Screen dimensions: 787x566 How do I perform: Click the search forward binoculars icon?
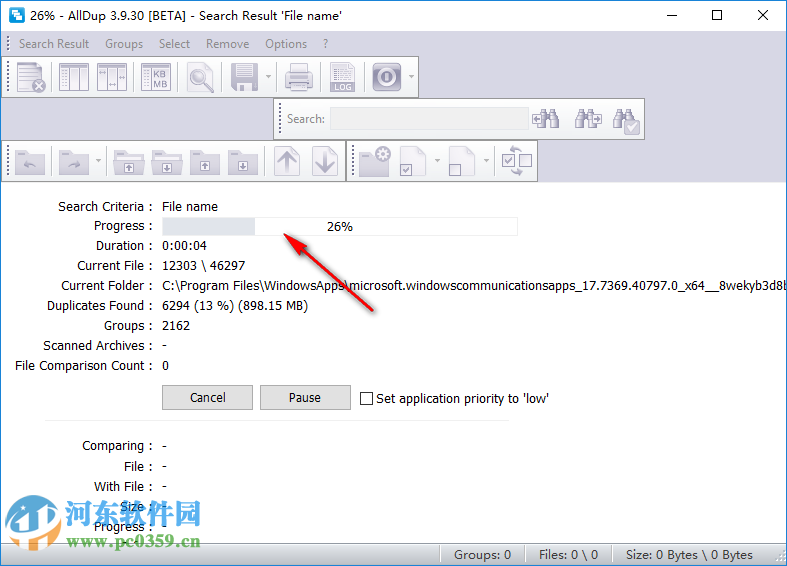588,119
